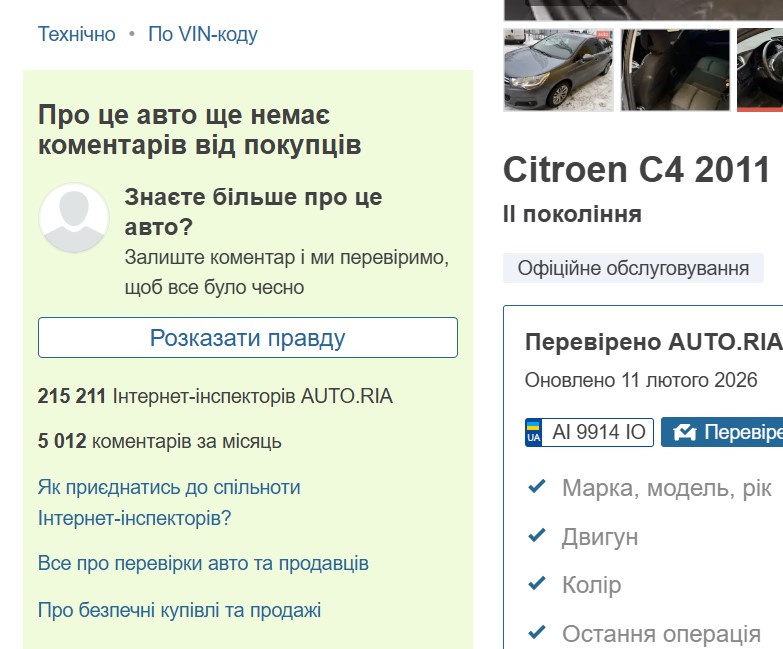Select the car interior seat thumbnail

(675, 69)
